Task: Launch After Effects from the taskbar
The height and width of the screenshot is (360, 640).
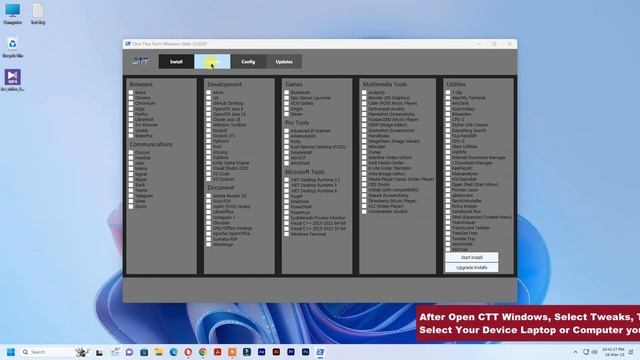Action: 262,352
